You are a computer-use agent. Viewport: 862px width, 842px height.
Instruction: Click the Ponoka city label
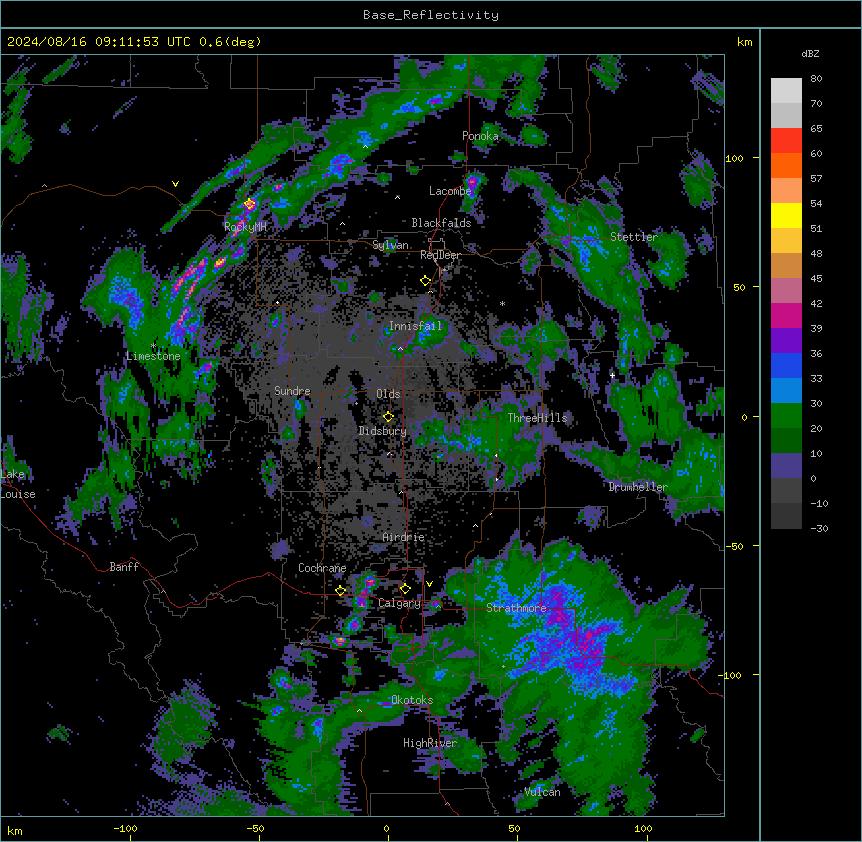click(x=480, y=136)
